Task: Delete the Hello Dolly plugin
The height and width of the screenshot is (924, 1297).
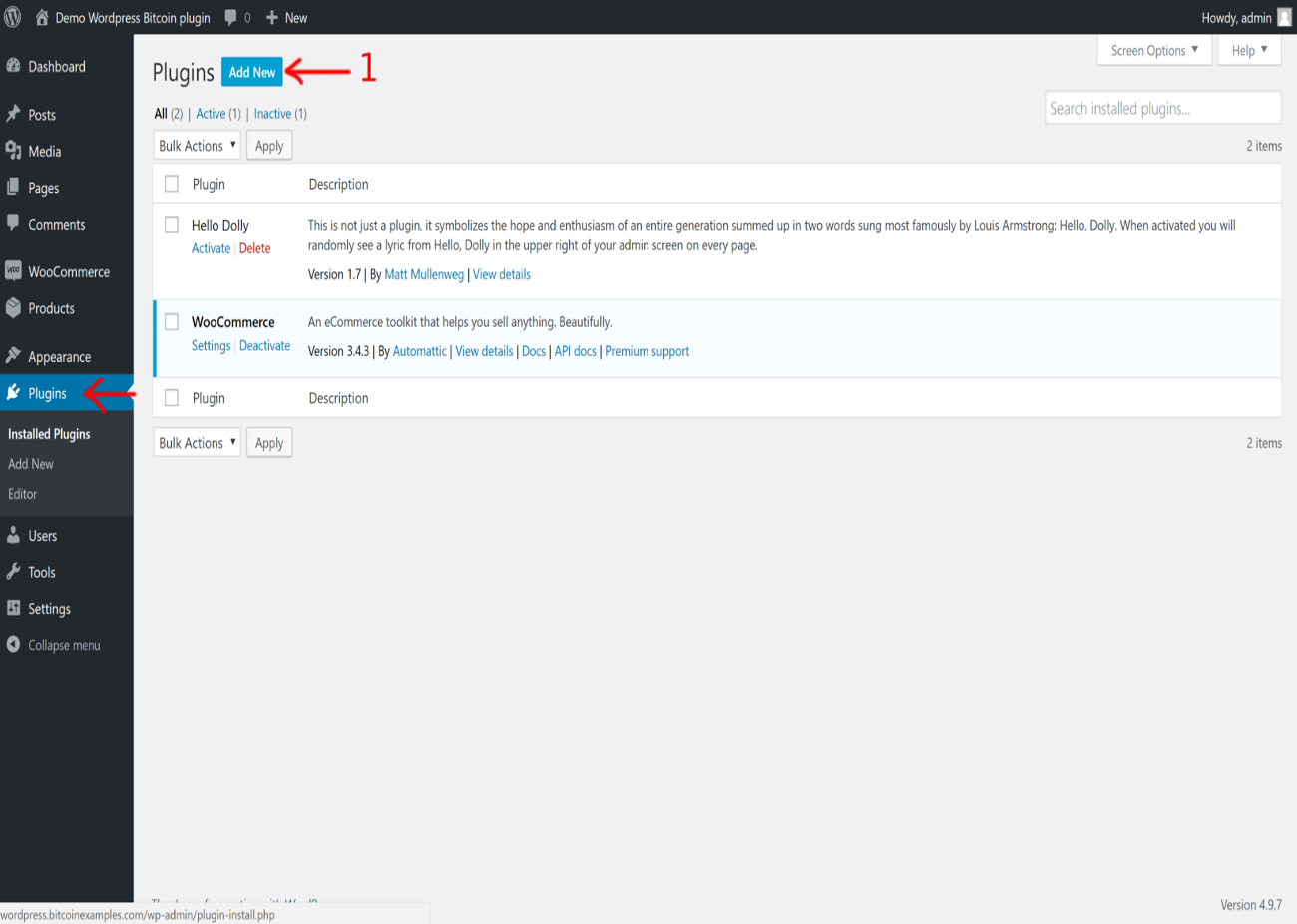Action: 255,248
